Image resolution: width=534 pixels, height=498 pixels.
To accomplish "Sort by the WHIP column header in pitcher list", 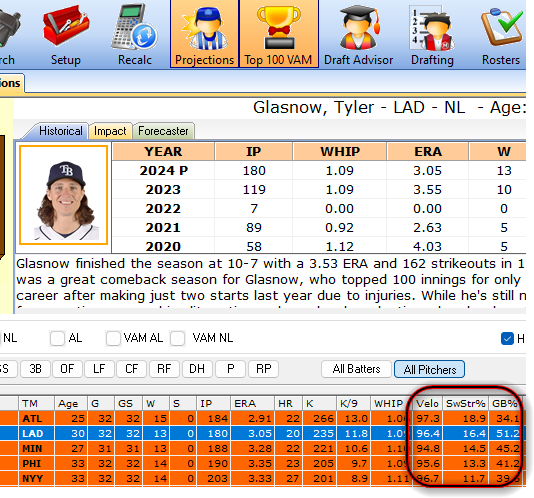I will [390, 404].
